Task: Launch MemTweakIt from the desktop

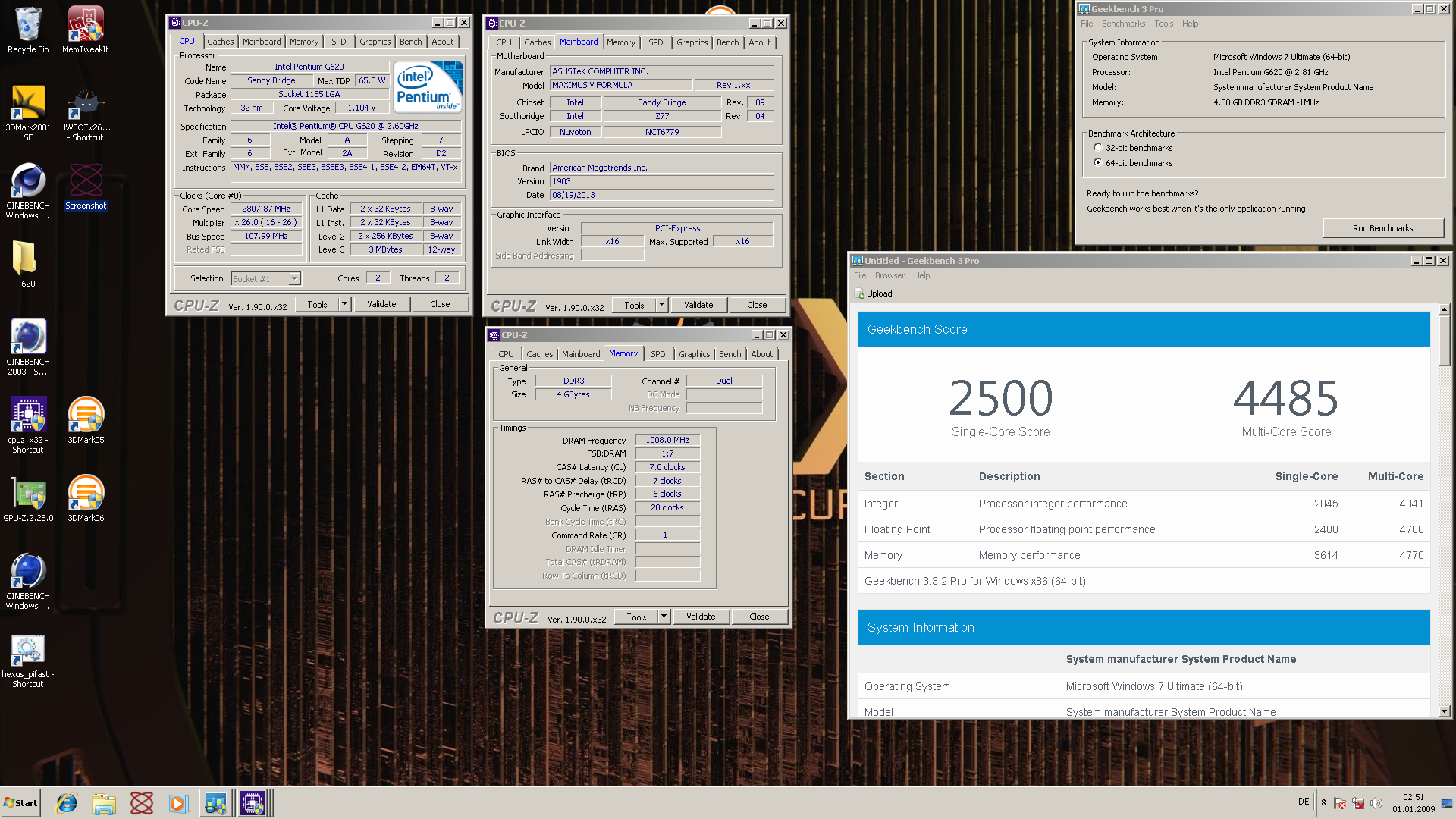Action: coord(86,30)
